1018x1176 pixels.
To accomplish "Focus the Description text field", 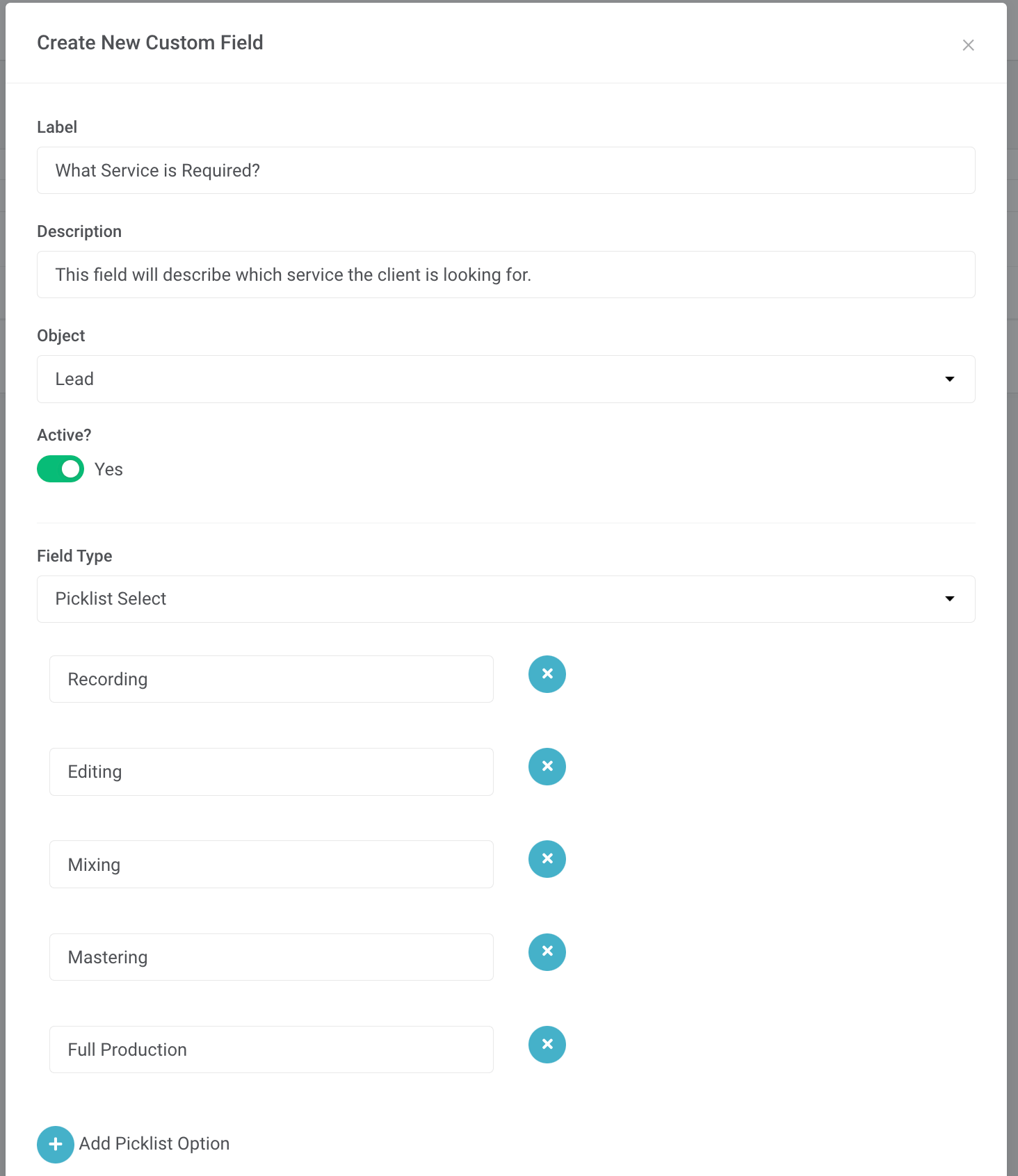I will coord(506,275).
